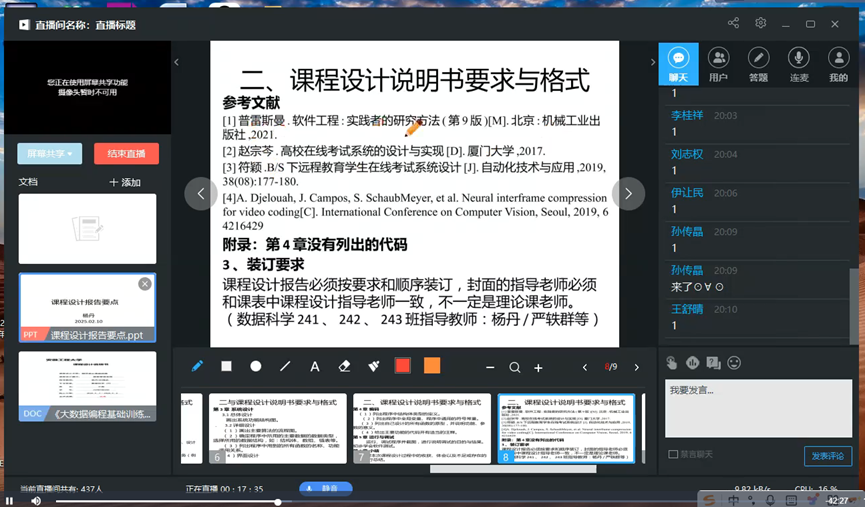Click the 结束直播 button

pos(126,153)
